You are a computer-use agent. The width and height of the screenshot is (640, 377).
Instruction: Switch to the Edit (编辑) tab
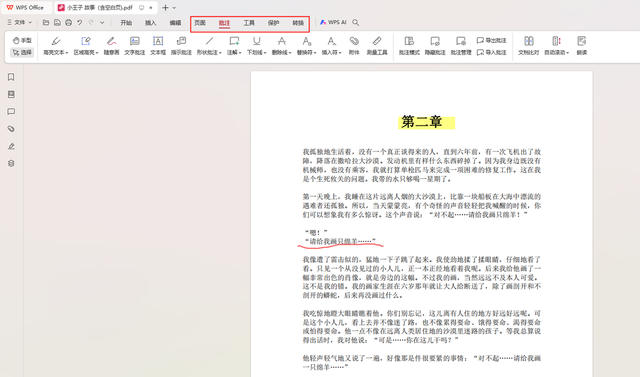[x=175, y=23]
